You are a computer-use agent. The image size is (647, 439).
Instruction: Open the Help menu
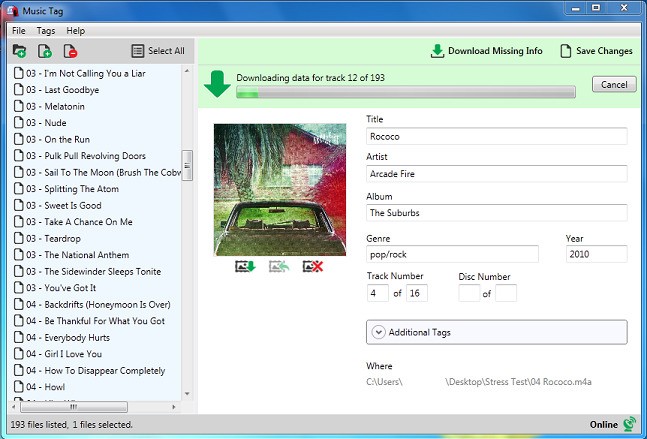click(x=76, y=31)
